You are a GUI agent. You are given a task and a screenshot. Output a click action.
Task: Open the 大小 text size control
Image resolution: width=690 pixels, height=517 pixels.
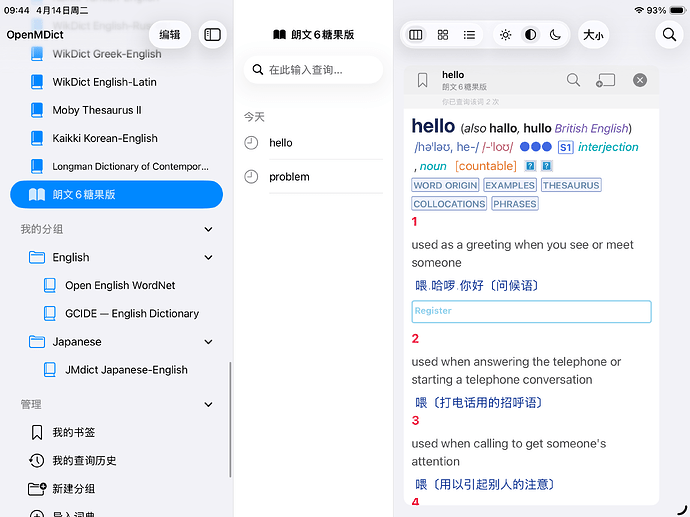click(x=593, y=35)
